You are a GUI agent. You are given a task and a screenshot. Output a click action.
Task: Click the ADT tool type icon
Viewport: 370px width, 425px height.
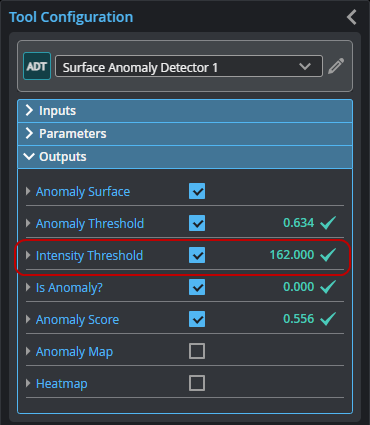click(37, 66)
